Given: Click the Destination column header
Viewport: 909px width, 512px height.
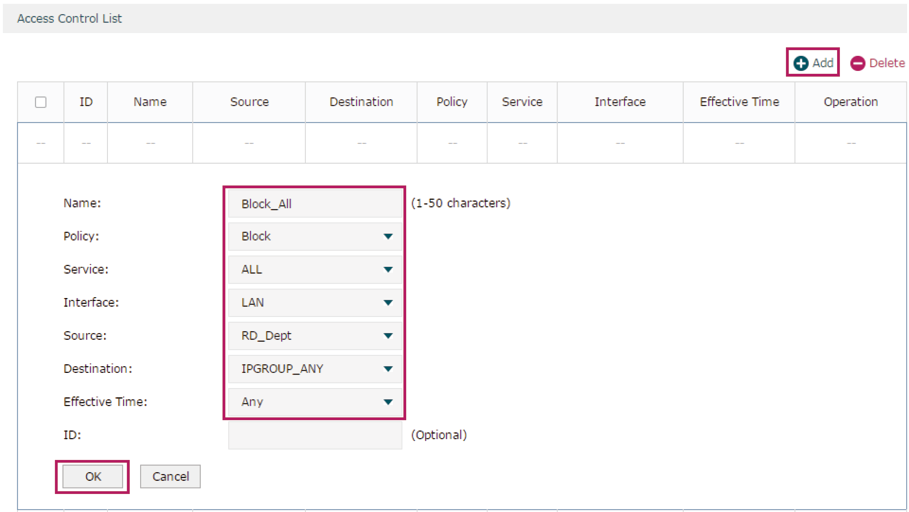Looking at the screenshot, I should pyautogui.click(x=361, y=102).
